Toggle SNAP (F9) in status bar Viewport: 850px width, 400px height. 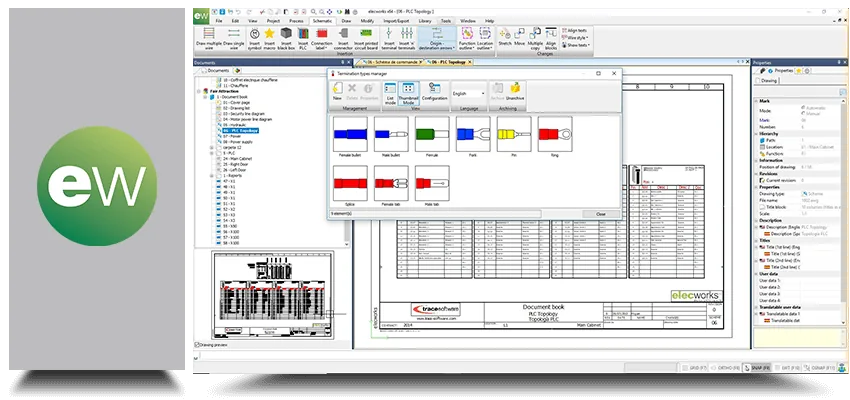tap(757, 367)
